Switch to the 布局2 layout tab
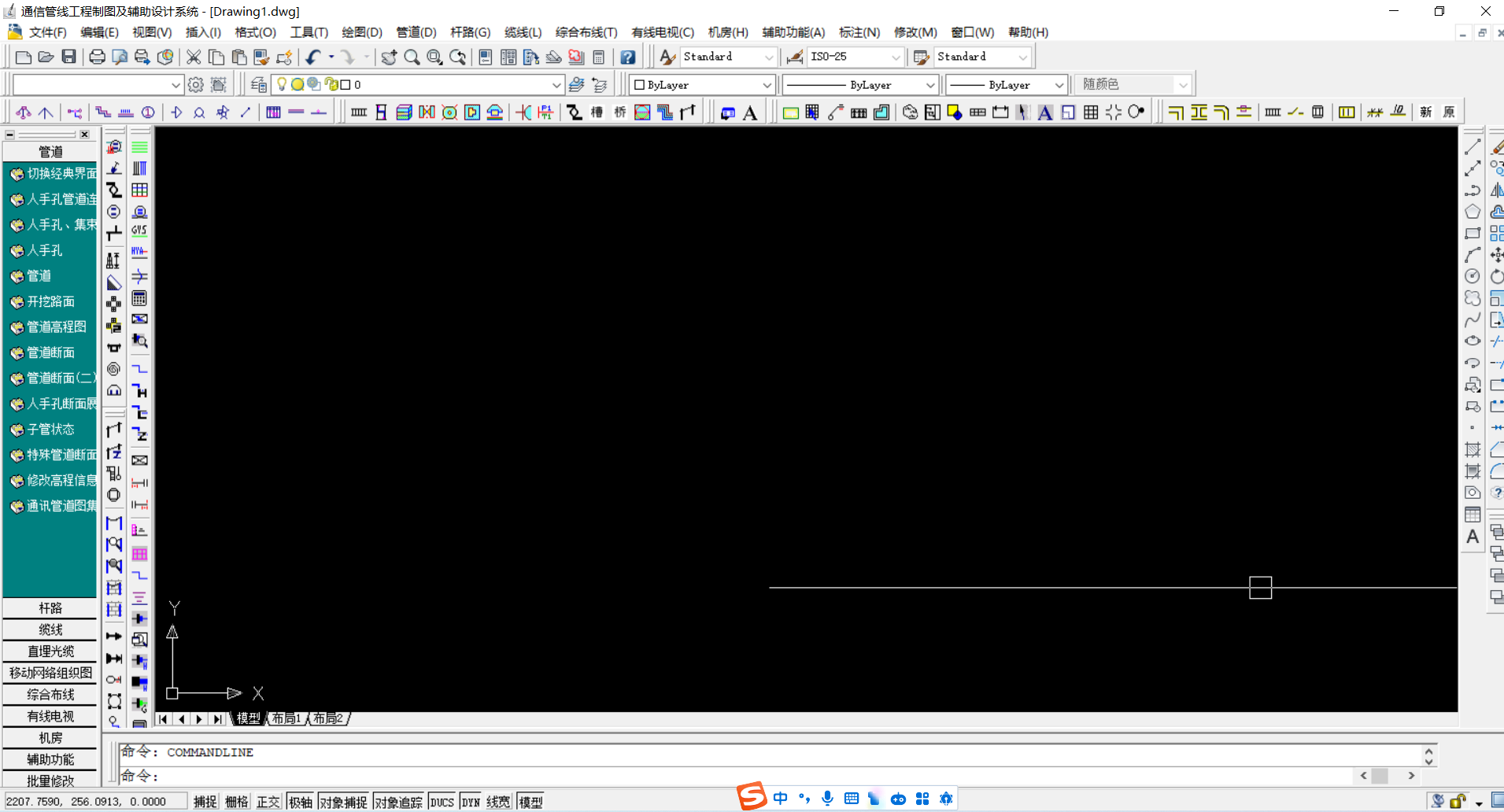 tap(328, 718)
